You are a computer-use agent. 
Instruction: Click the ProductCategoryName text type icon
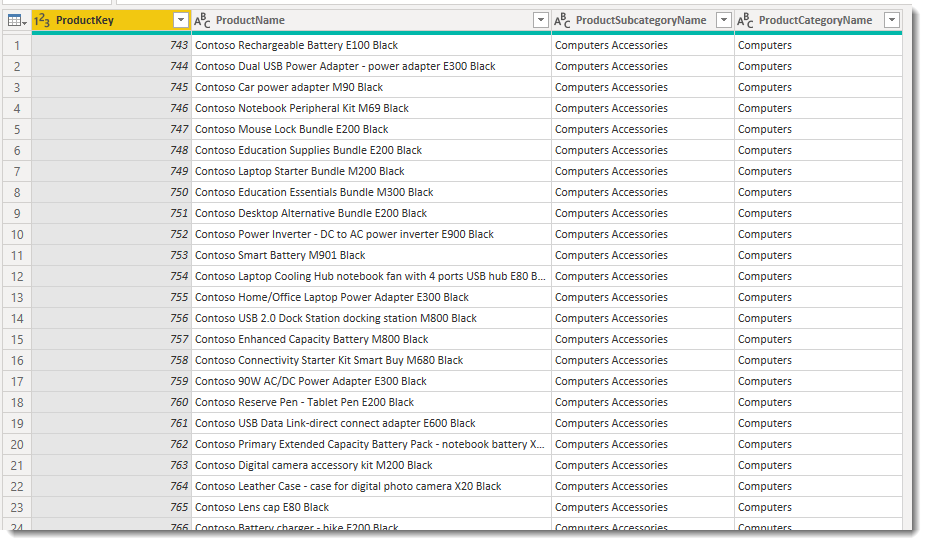pos(745,21)
